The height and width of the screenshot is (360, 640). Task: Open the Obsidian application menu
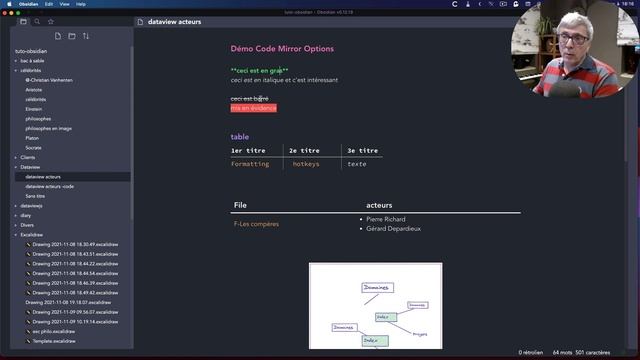[28, 4]
